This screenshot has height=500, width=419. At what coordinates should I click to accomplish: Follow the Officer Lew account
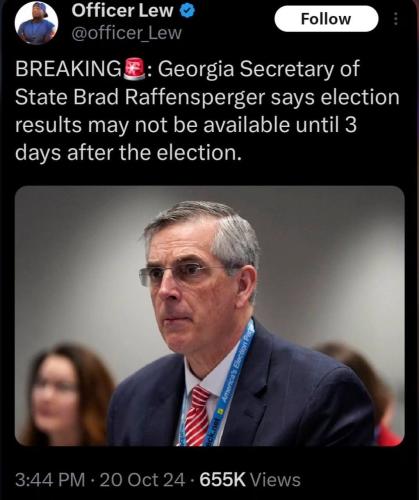tap(326, 19)
